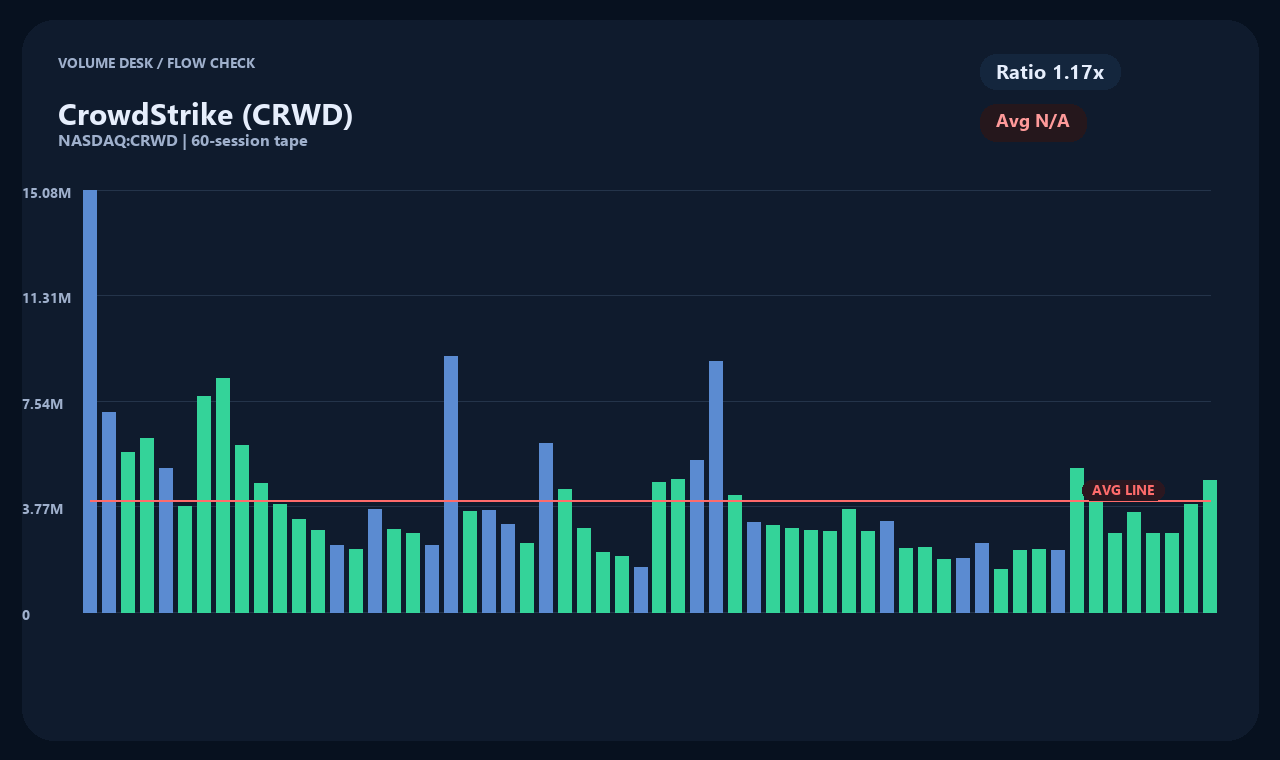The height and width of the screenshot is (760, 1280).
Task: Click the NASDAQ:CRWD 60-session tape subtitle
Action: pyautogui.click(x=183, y=141)
